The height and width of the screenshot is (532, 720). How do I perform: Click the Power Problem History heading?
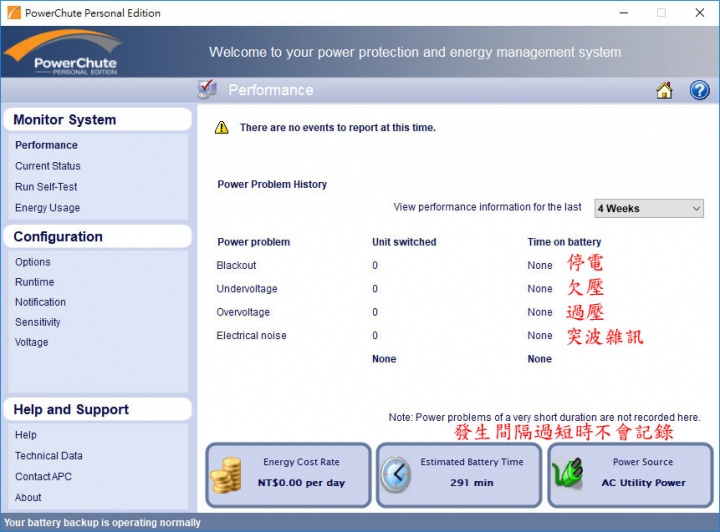pos(272,185)
